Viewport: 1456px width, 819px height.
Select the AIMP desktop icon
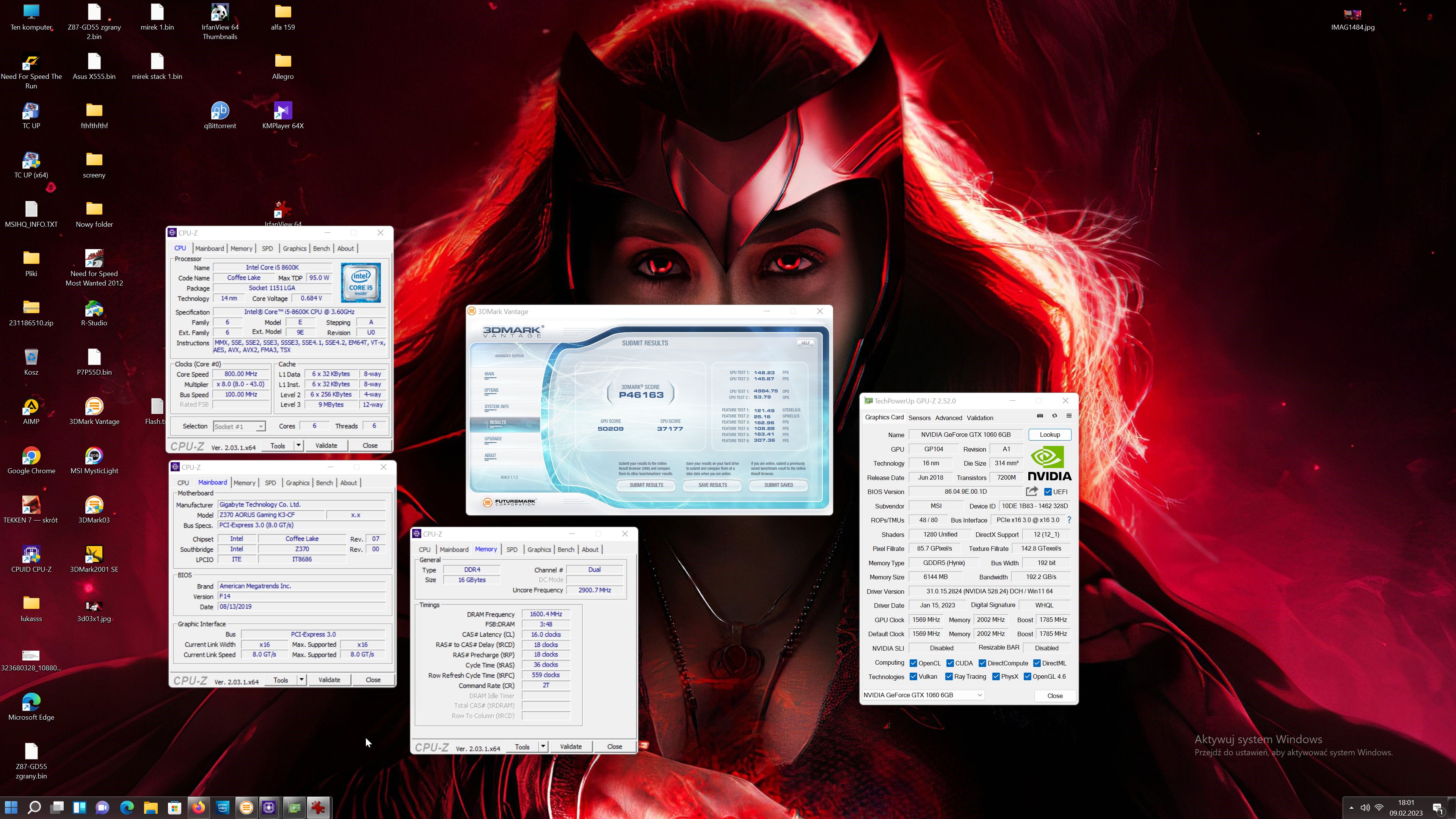tap(31, 411)
